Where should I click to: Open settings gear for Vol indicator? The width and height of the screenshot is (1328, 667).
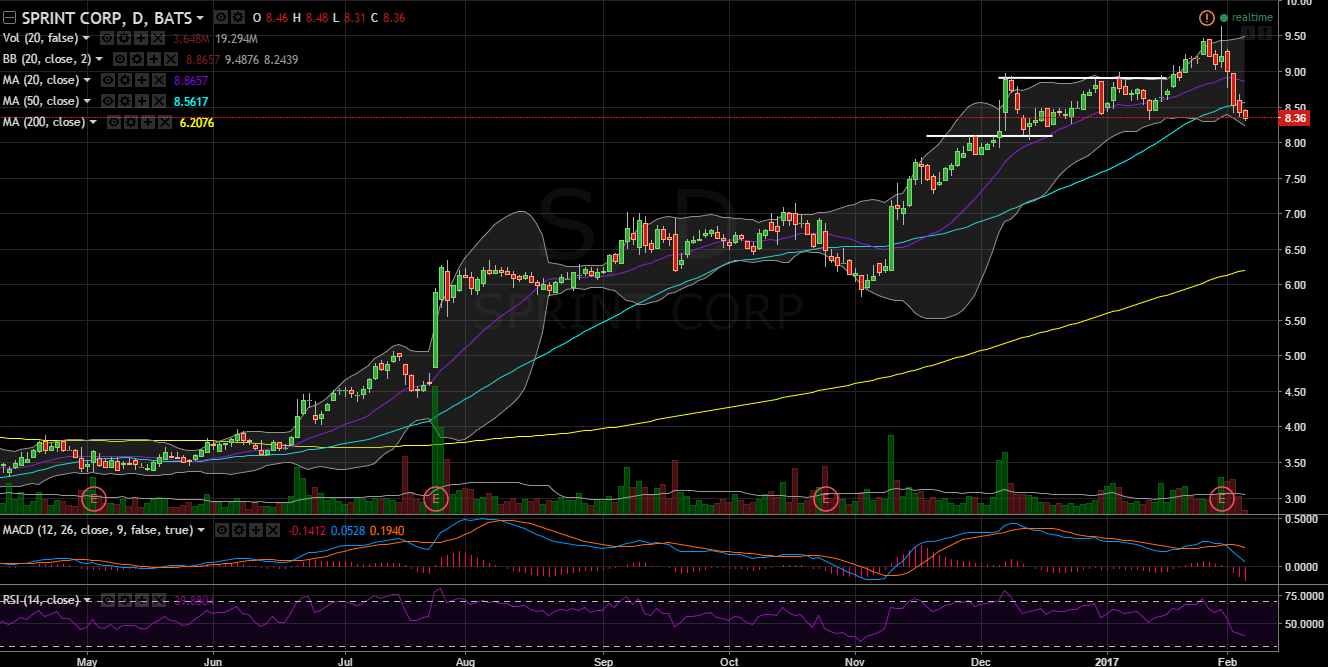tap(125, 39)
